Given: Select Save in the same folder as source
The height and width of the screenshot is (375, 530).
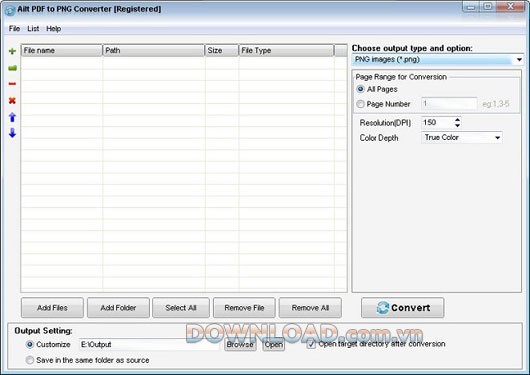Looking at the screenshot, I should (x=30, y=360).
